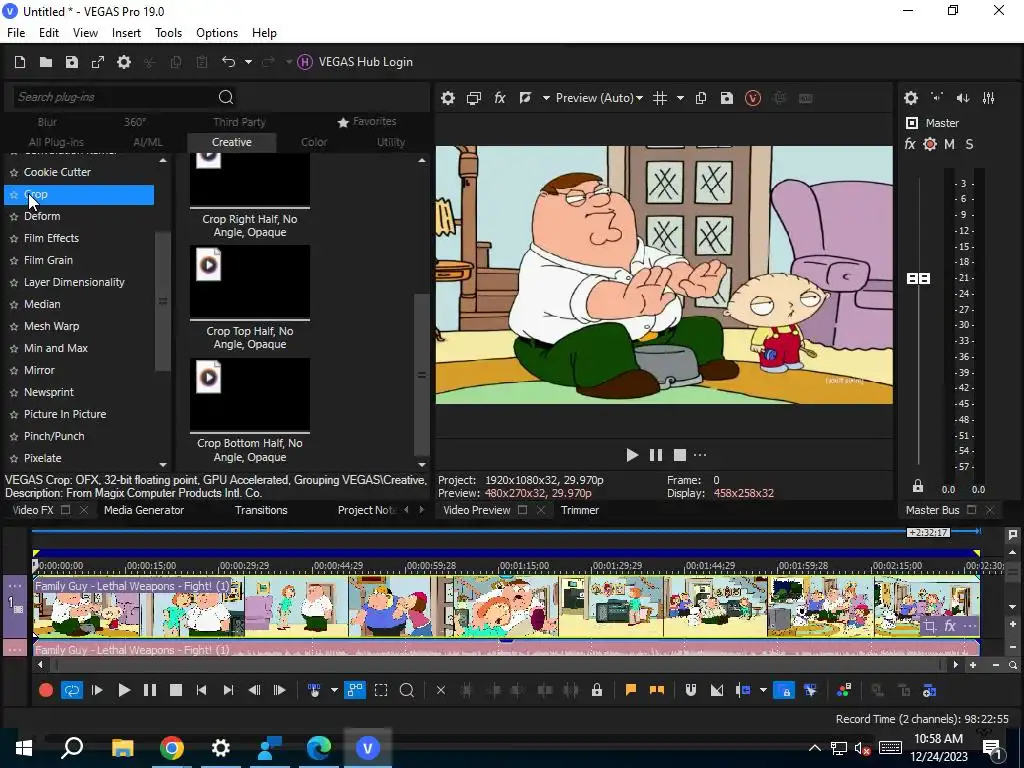Open mixing console sliders icon

tap(989, 98)
